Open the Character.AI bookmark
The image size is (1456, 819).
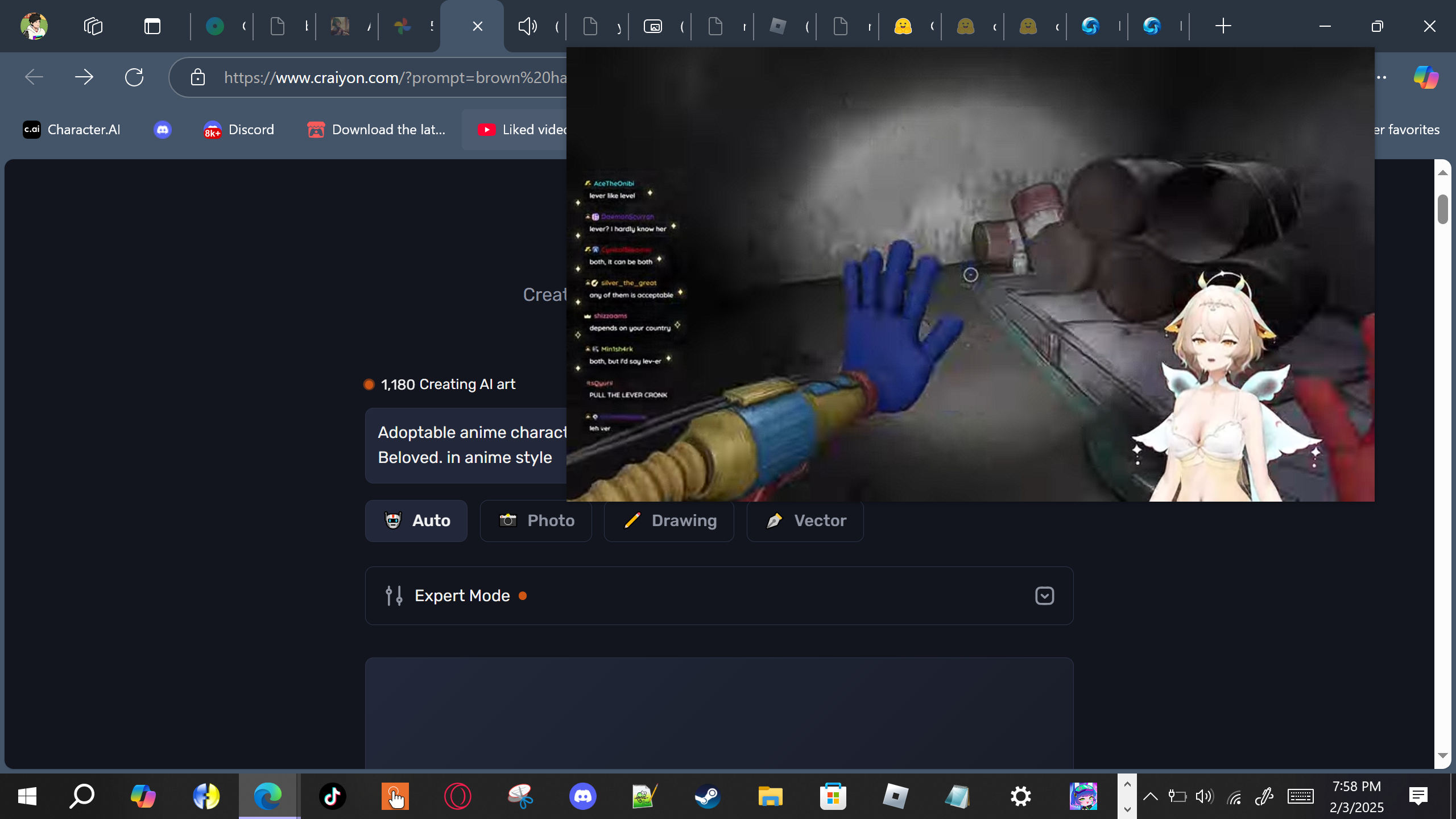click(x=72, y=130)
